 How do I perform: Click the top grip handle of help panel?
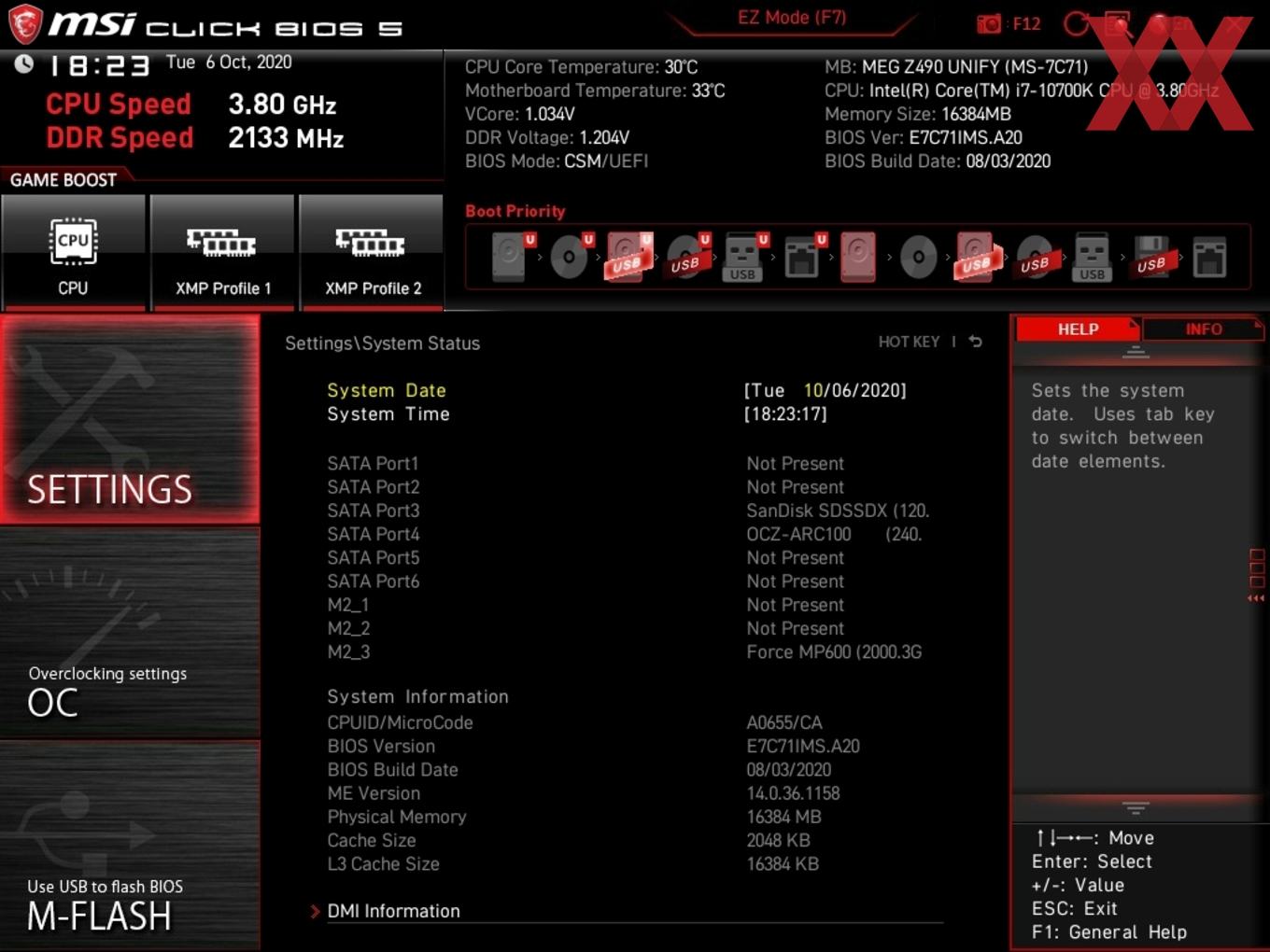tap(1136, 352)
